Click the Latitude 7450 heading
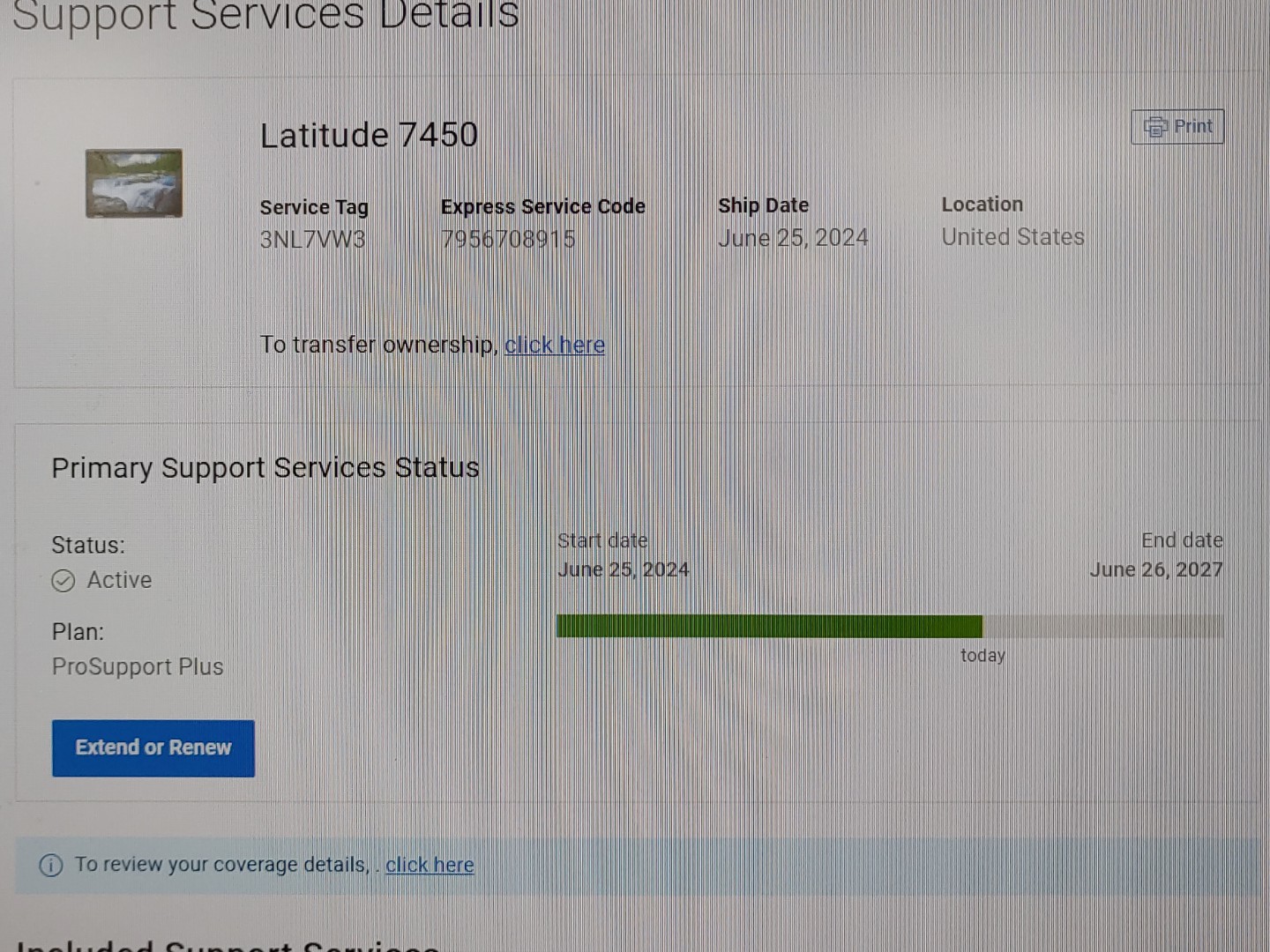Screen dimensions: 1270x952 pos(369,135)
